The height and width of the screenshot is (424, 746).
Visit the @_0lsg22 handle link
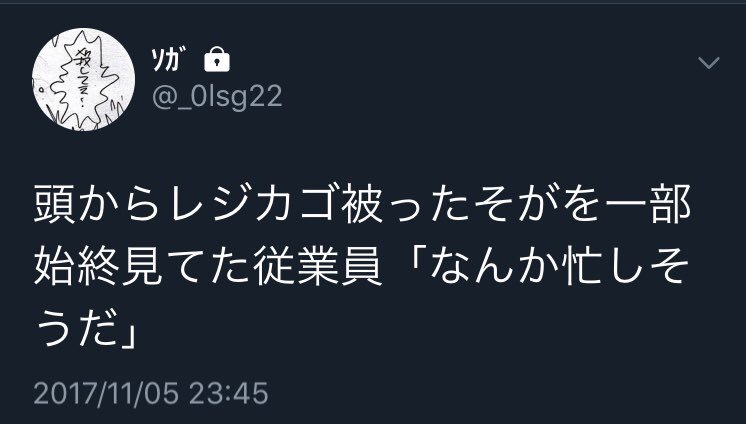point(217,97)
